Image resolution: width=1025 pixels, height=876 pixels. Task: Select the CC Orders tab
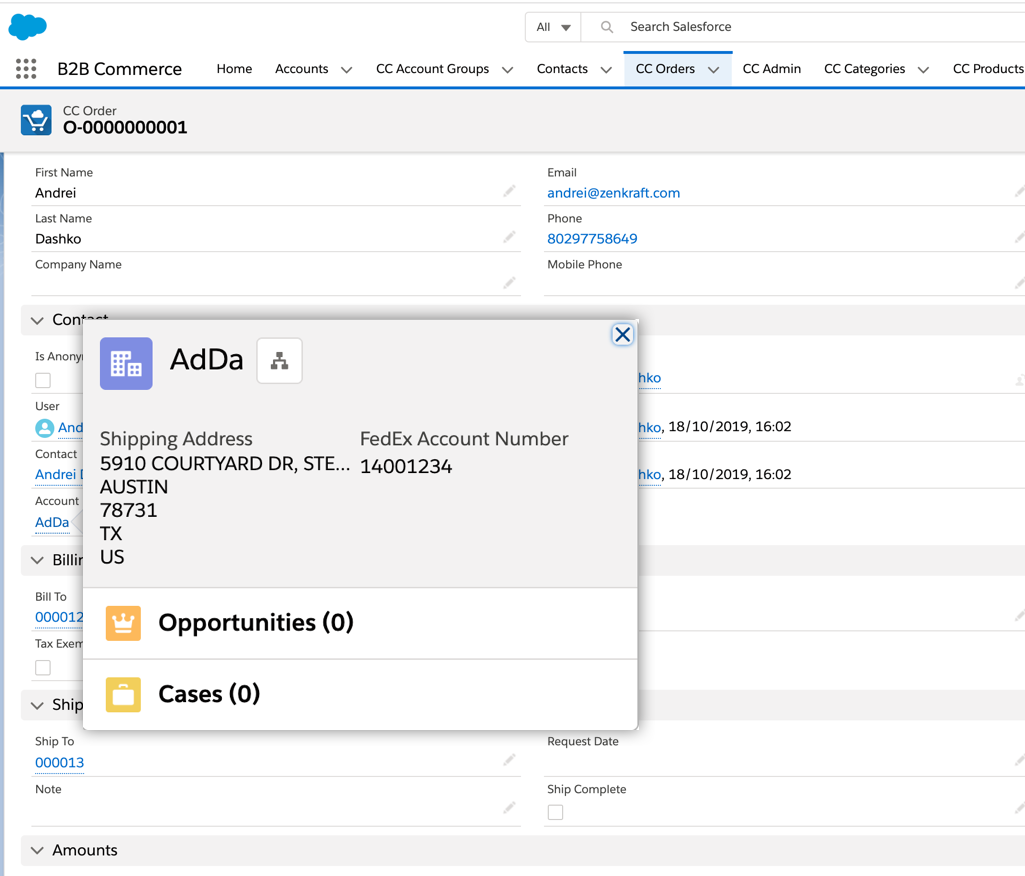(665, 69)
